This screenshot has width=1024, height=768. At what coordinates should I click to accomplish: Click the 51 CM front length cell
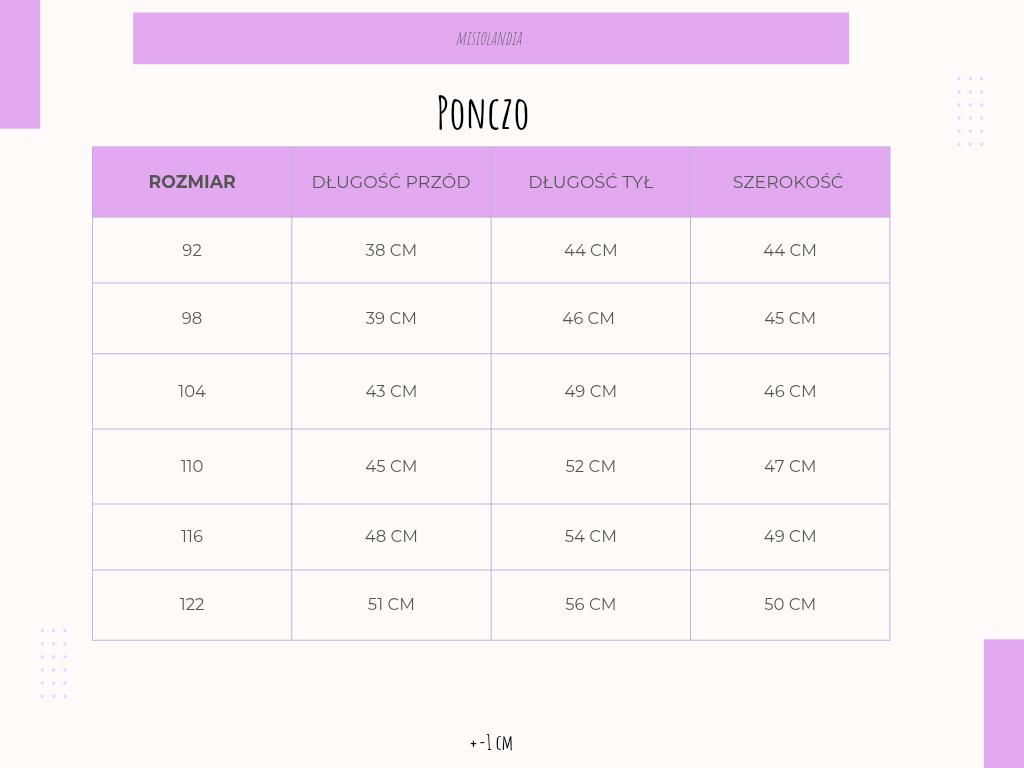click(x=391, y=604)
